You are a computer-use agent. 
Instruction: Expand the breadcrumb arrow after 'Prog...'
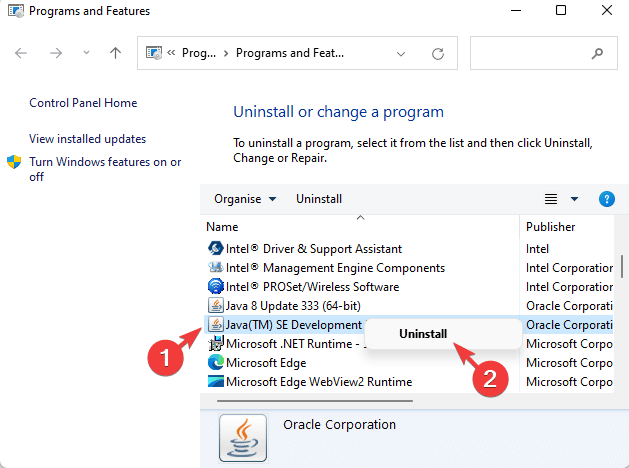click(226, 53)
